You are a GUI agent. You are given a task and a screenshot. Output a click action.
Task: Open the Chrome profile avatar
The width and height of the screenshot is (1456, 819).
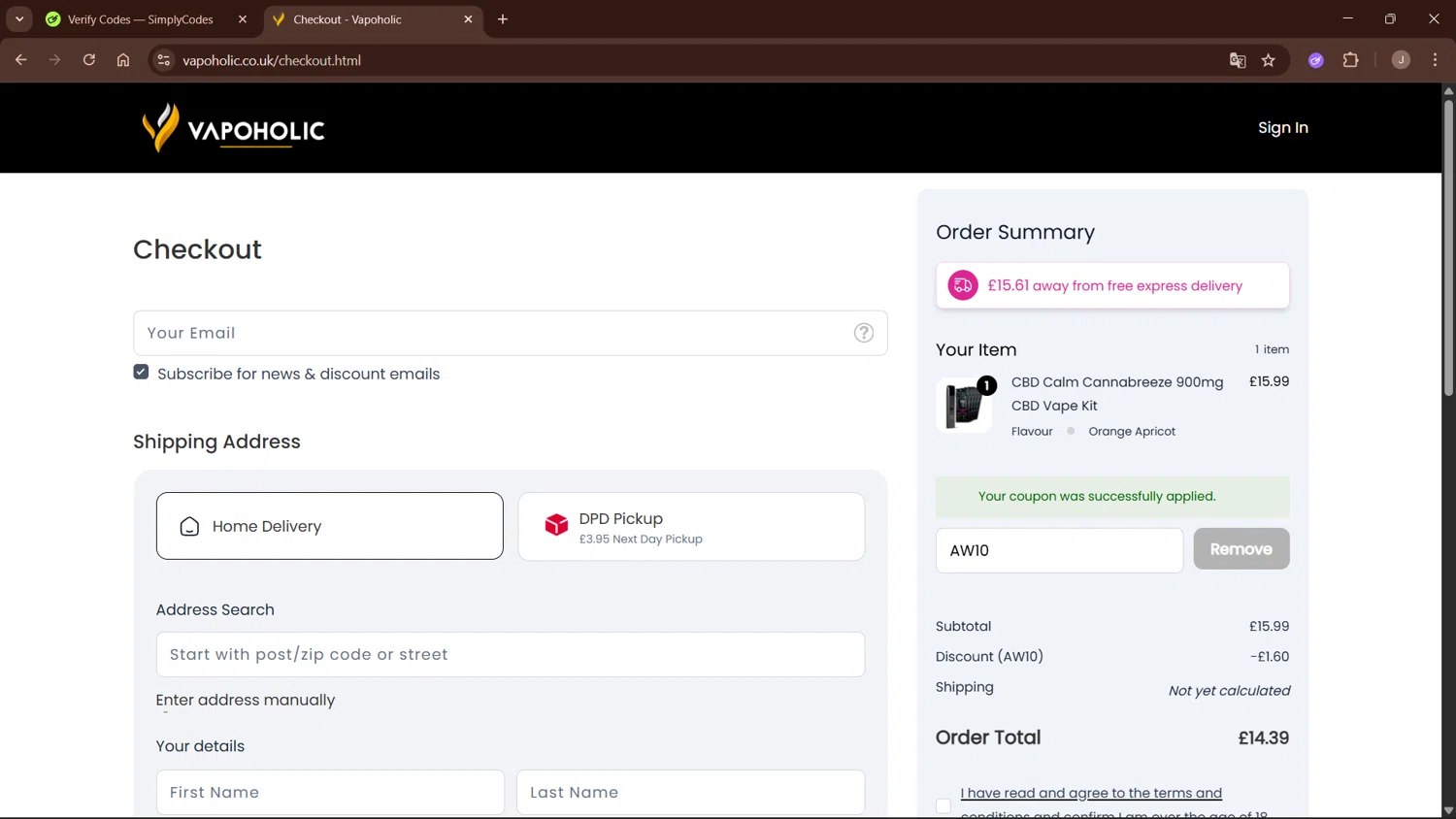coord(1401,60)
